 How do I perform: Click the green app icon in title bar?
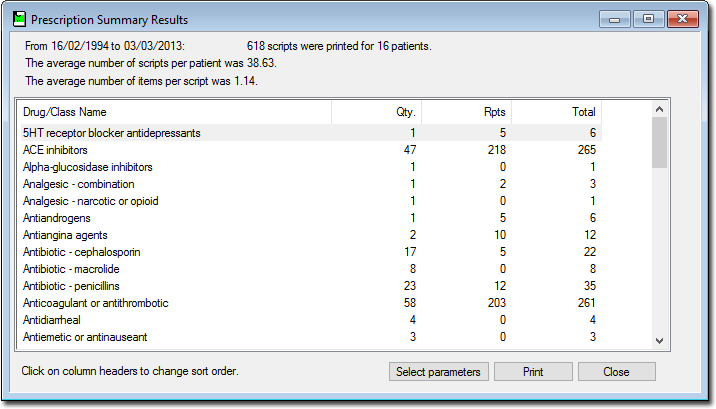pos(19,19)
